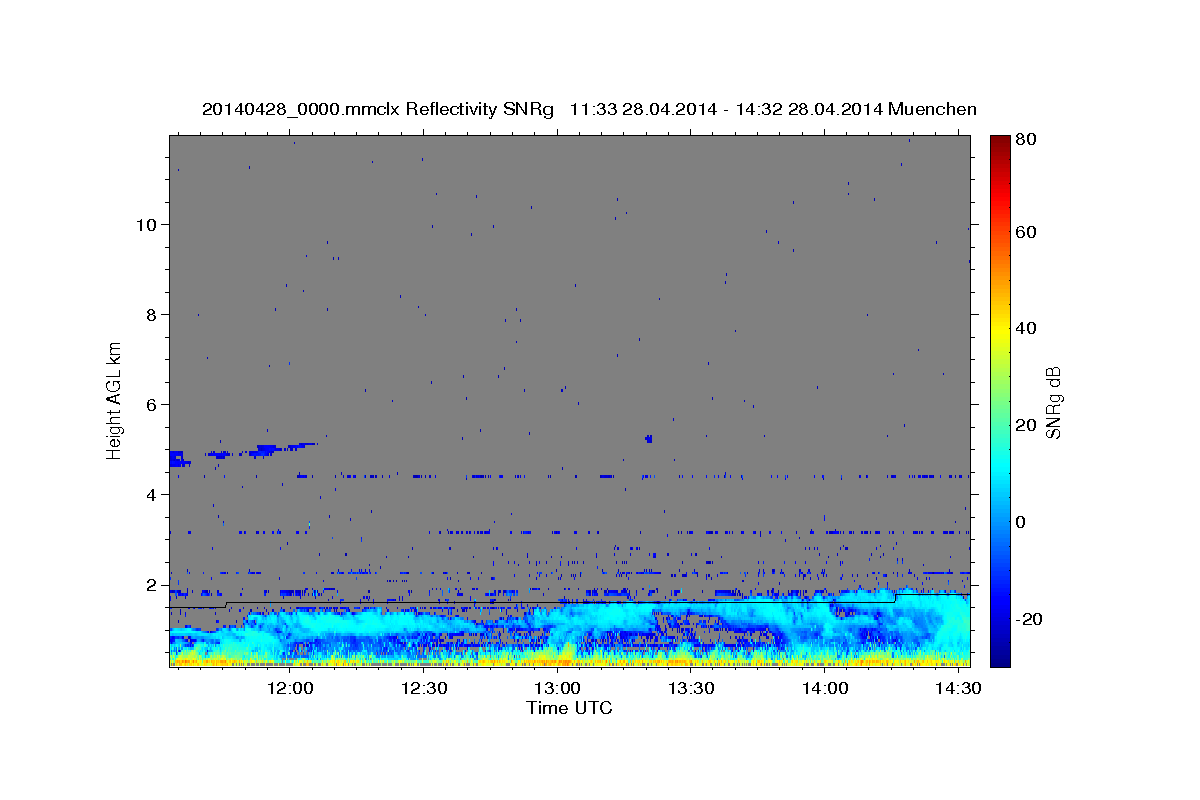Viewport: 1200px width, 800px height.
Task: Click the height tick label 4
Action: point(152,494)
